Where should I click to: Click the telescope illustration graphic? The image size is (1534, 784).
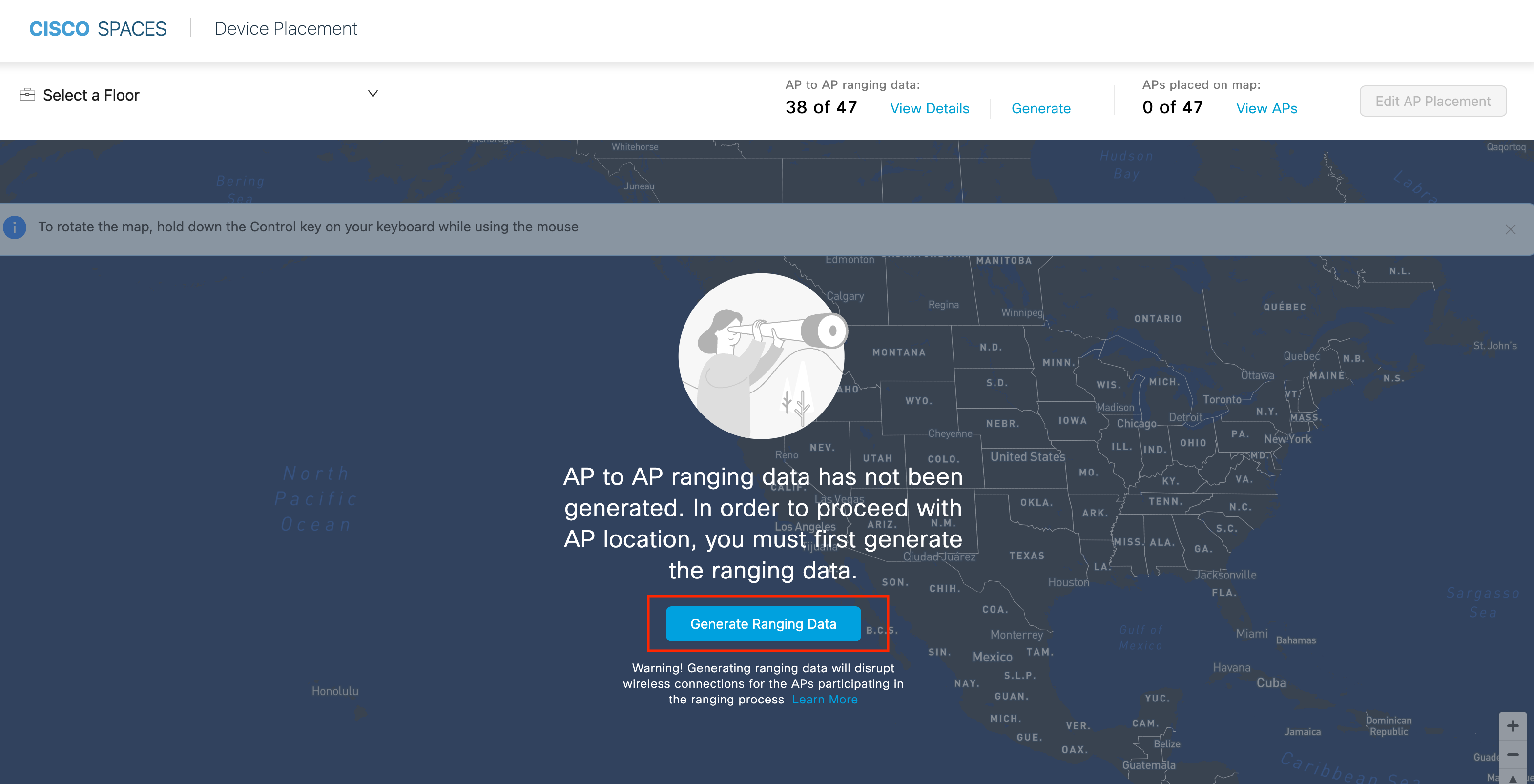point(762,355)
